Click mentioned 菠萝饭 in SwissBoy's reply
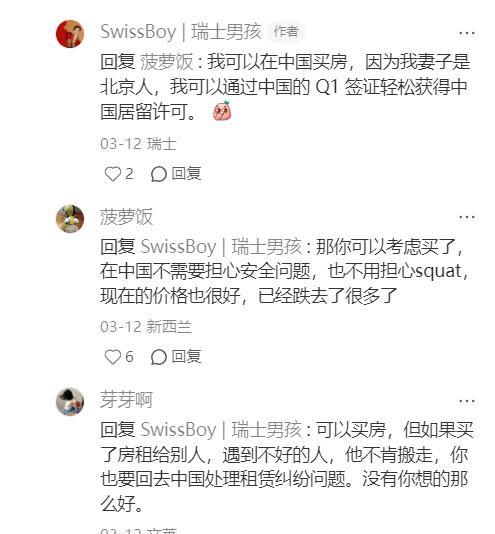This screenshot has width=495, height=534. pos(167,62)
